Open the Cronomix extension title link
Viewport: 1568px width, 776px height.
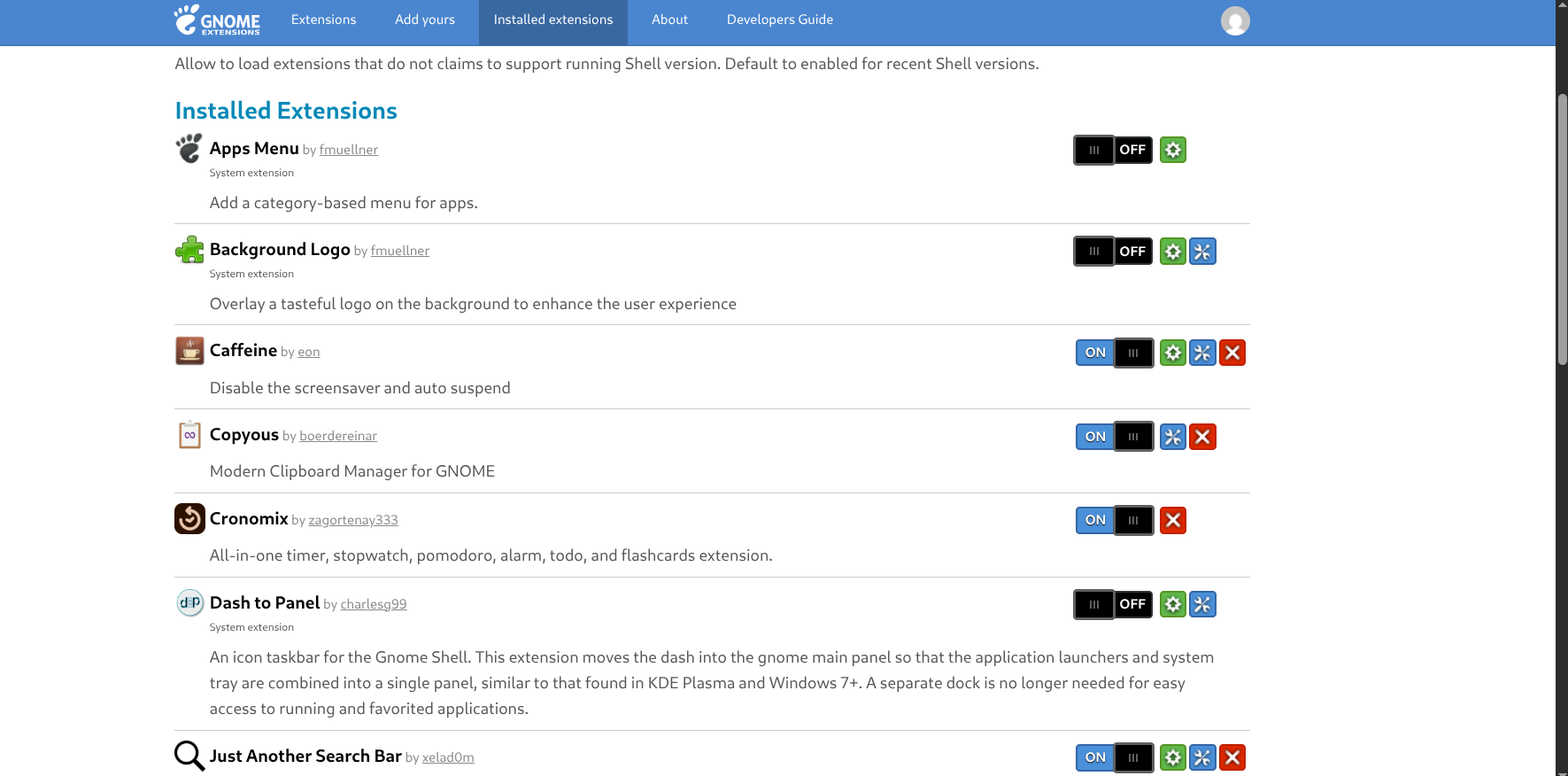coord(249,518)
